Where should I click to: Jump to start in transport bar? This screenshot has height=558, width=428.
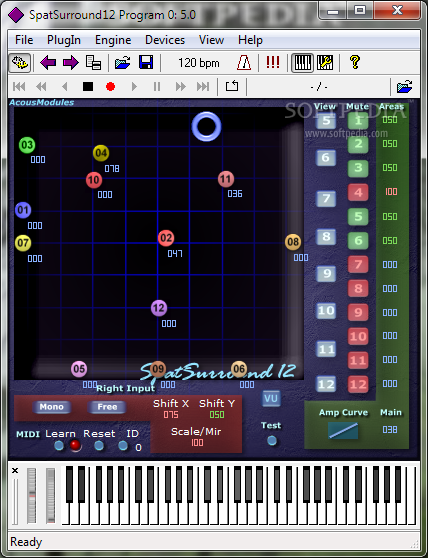pos(19,86)
